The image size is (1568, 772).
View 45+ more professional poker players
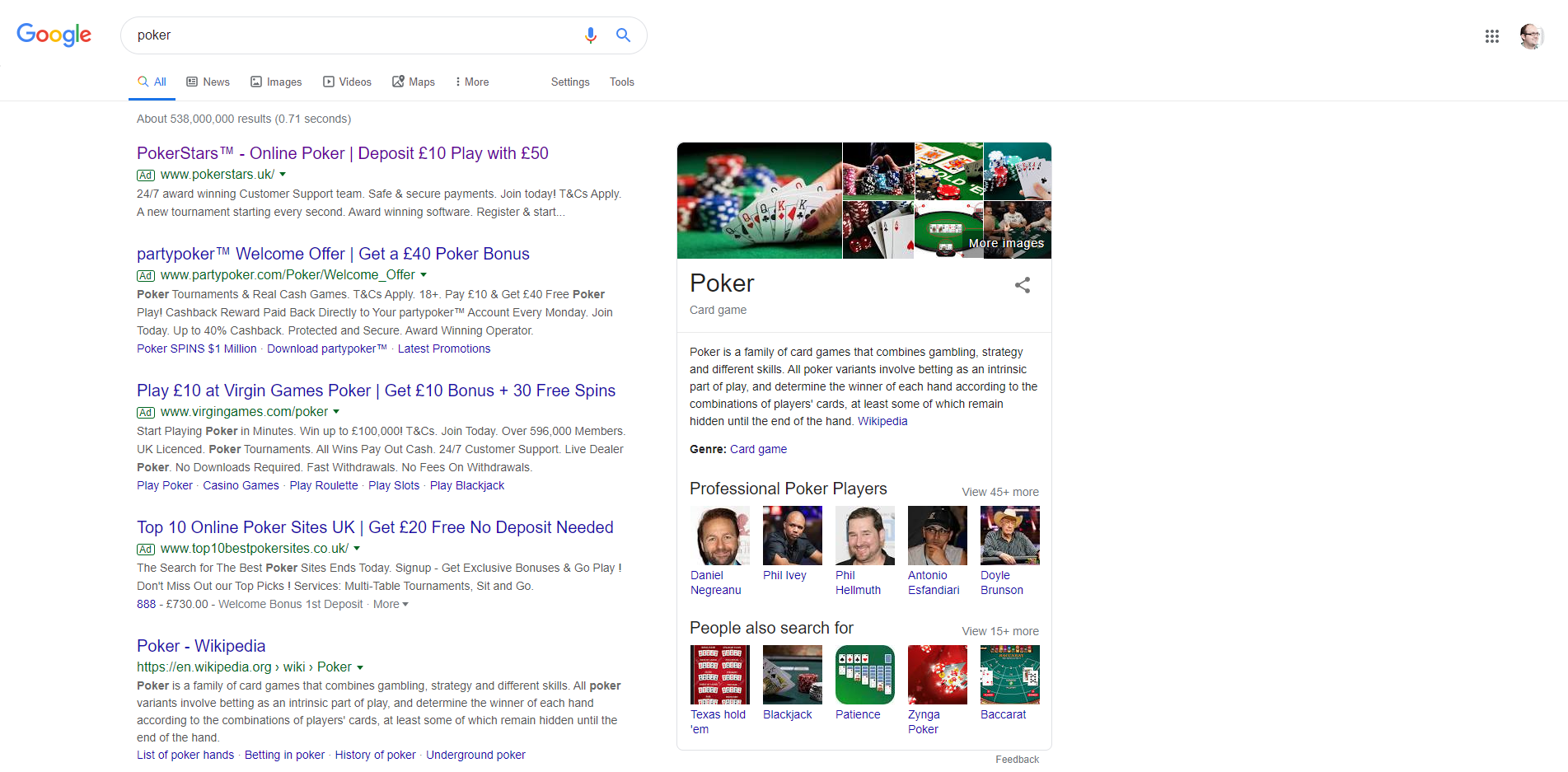tap(999, 491)
